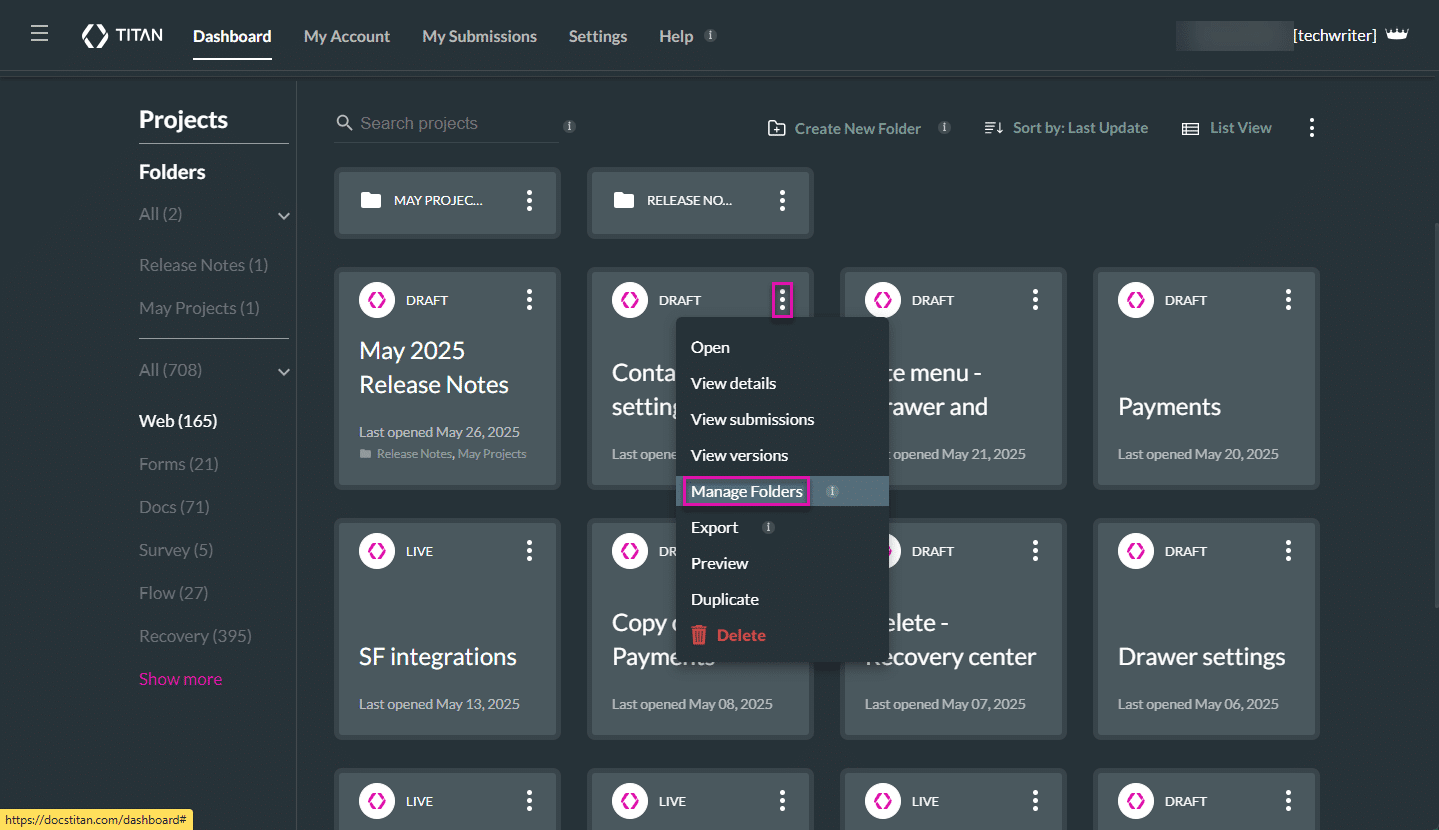This screenshot has height=830, width=1439.
Task: Click the search magnifier icon
Action: pos(344,122)
